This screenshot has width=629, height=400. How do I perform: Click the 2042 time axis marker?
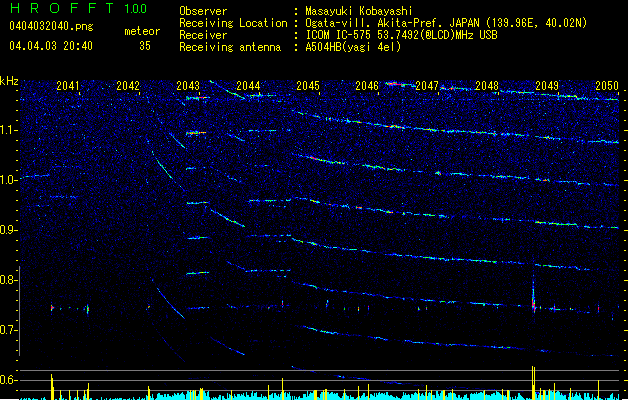tap(128, 86)
